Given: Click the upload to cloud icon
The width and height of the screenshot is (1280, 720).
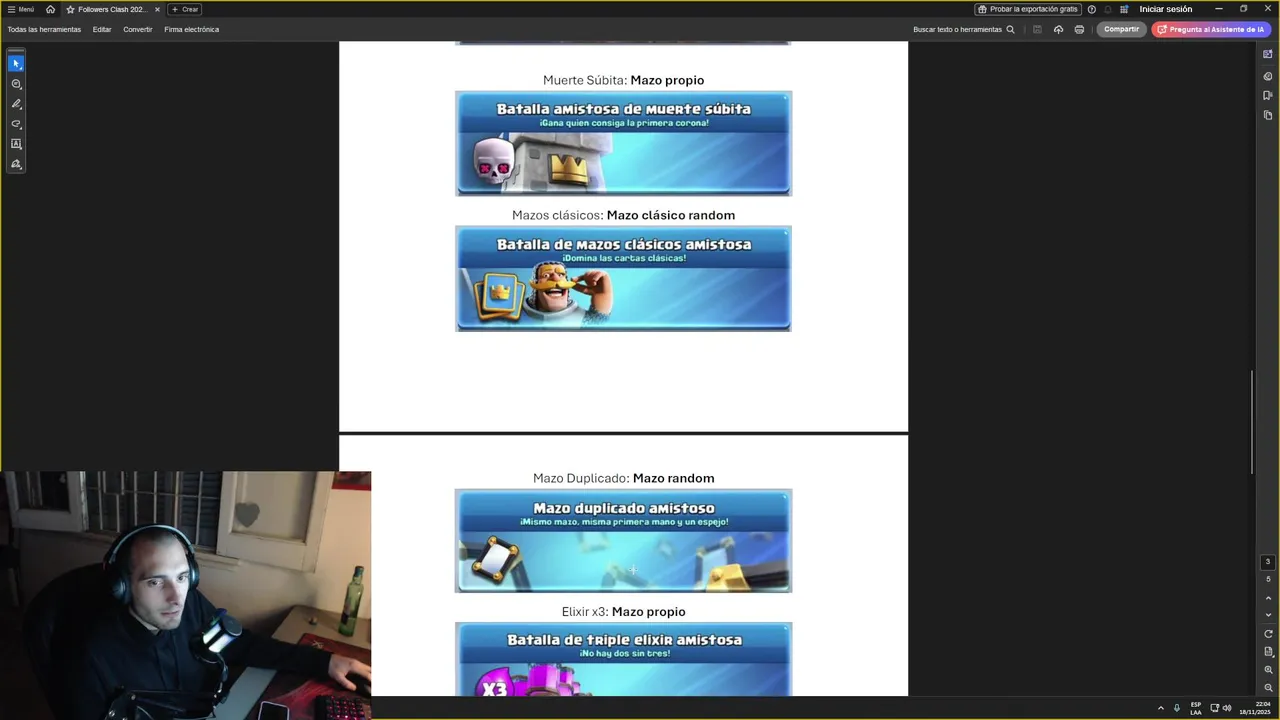Looking at the screenshot, I should pyautogui.click(x=1058, y=29).
